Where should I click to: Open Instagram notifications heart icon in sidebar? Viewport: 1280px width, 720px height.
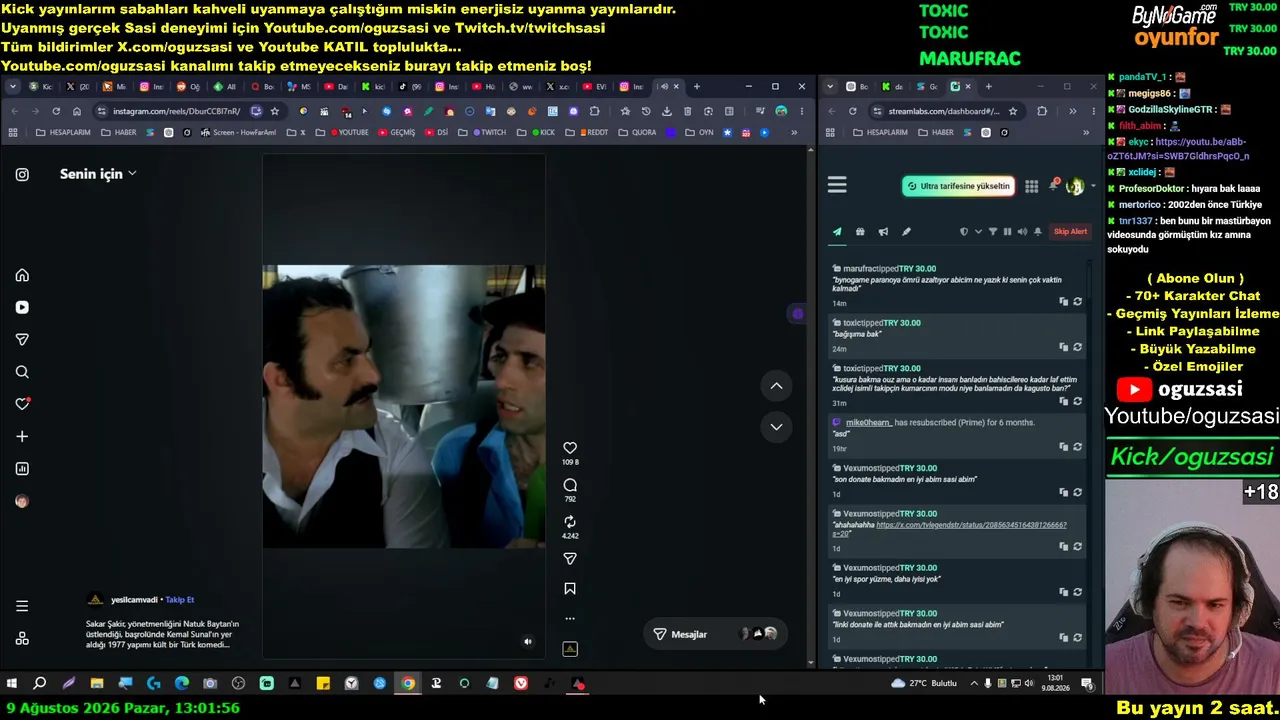pos(22,404)
